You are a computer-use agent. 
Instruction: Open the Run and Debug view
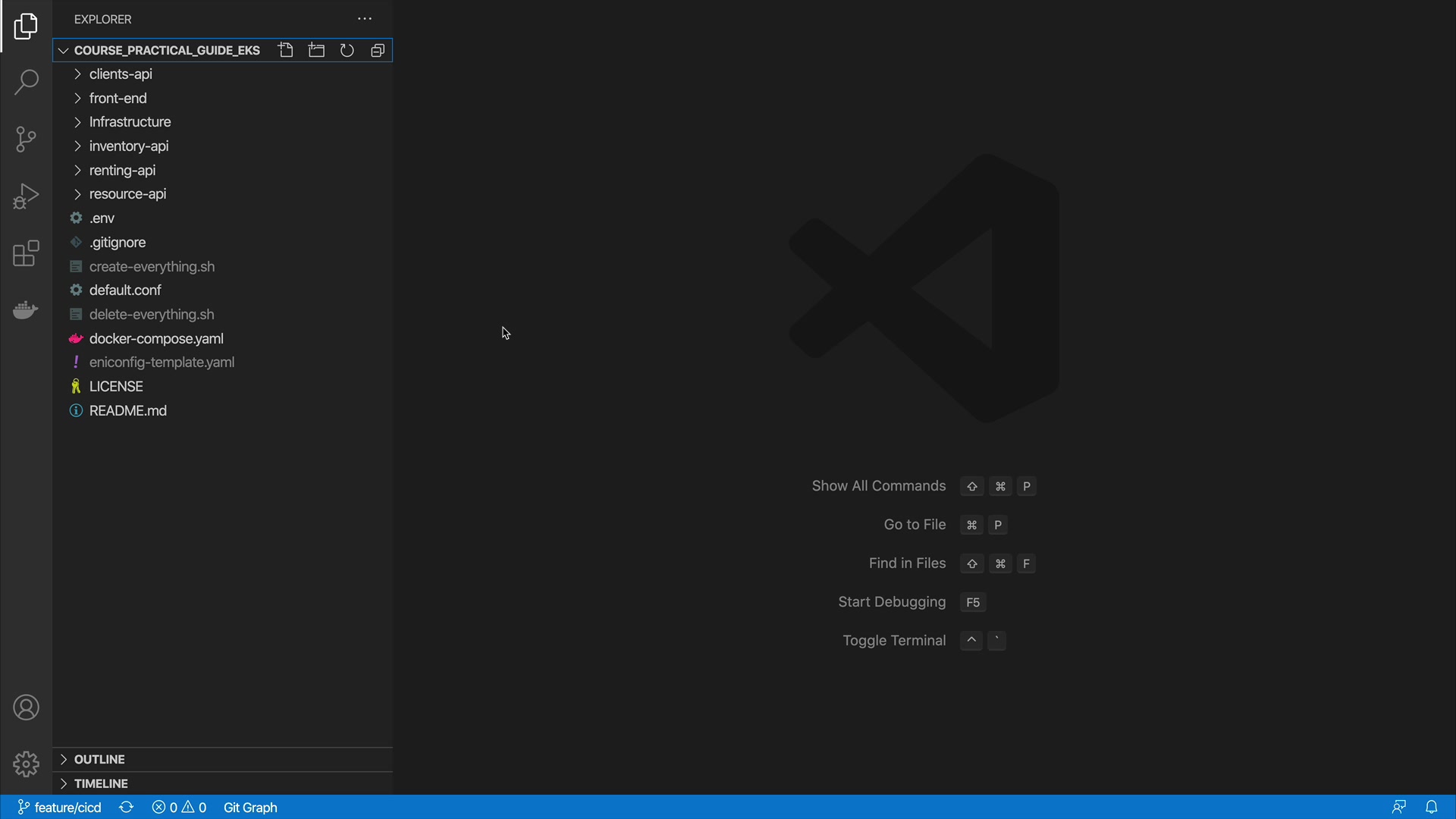pyautogui.click(x=26, y=196)
